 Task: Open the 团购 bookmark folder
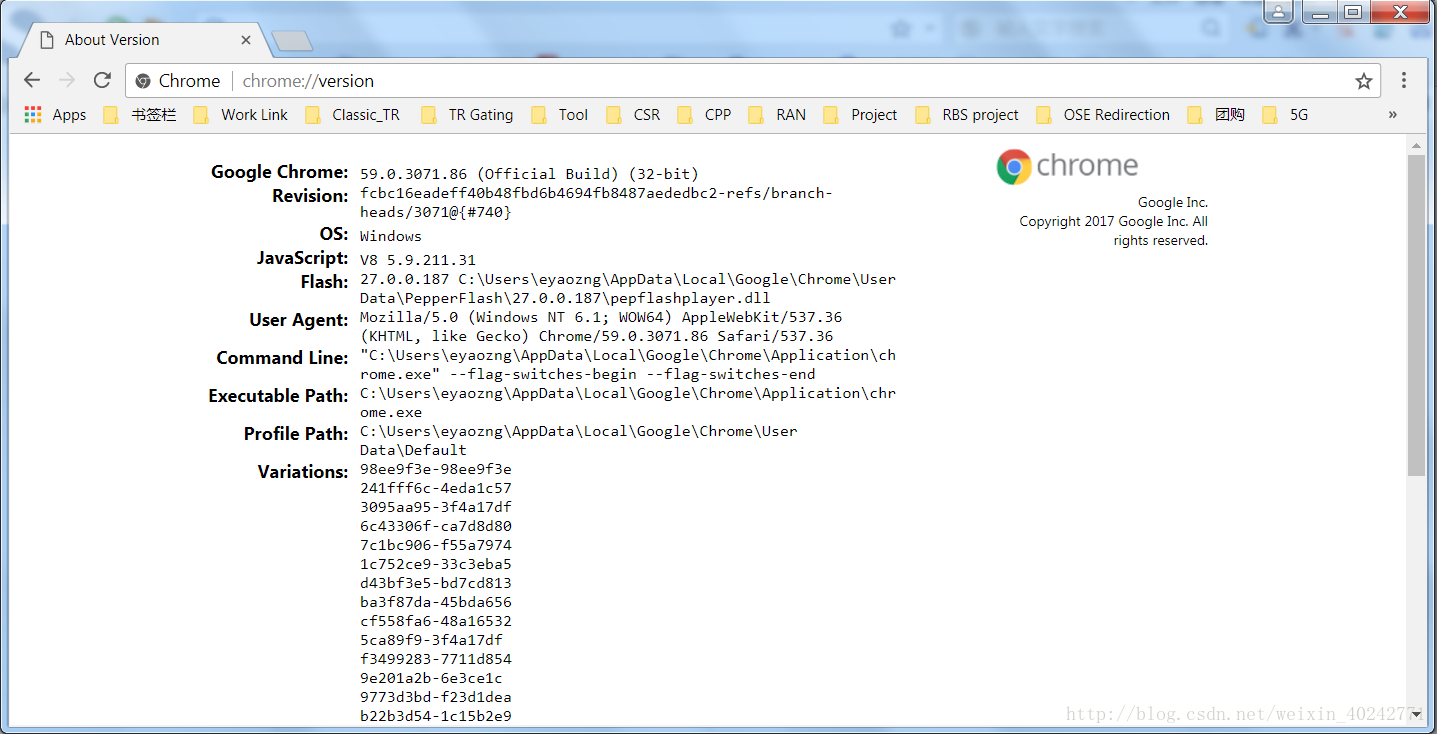coord(1216,115)
